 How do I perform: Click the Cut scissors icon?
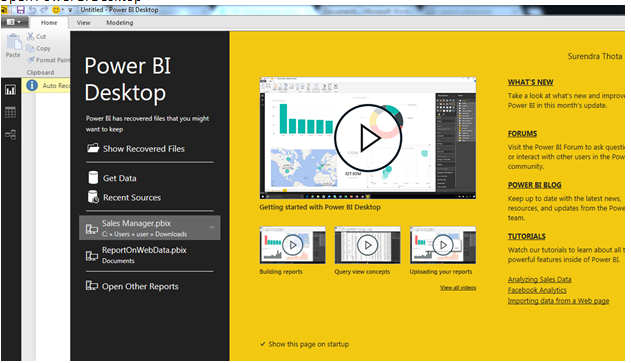[30, 36]
